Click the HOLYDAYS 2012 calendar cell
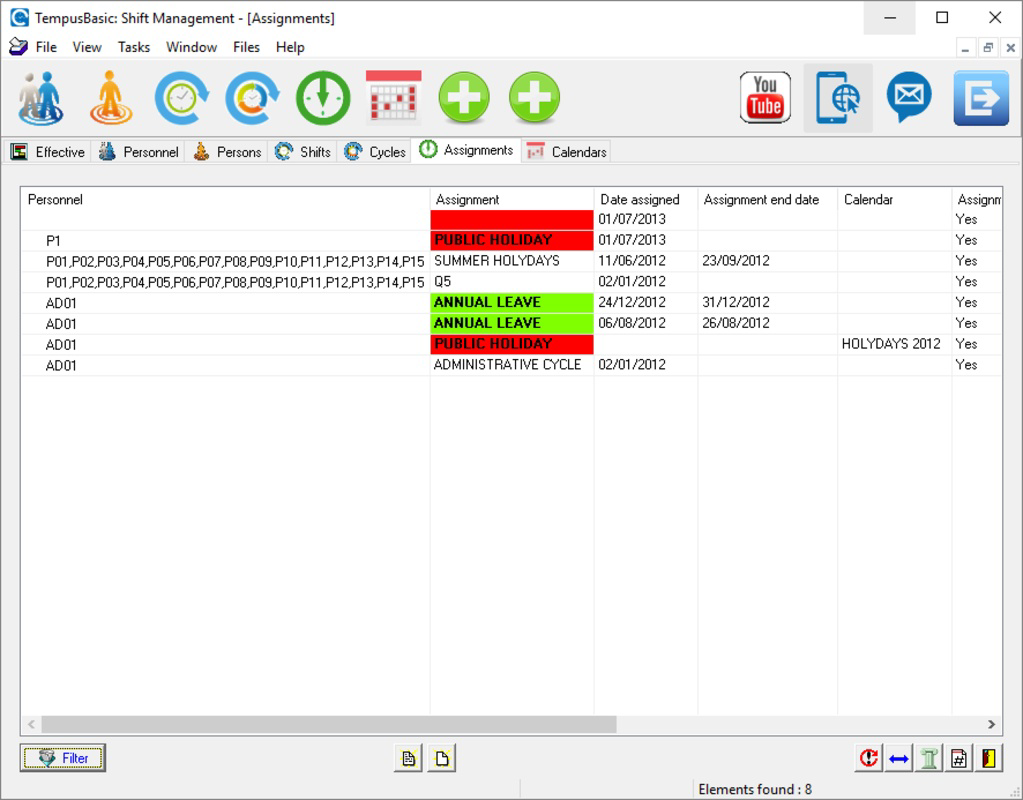This screenshot has width=1023, height=800. (x=894, y=345)
